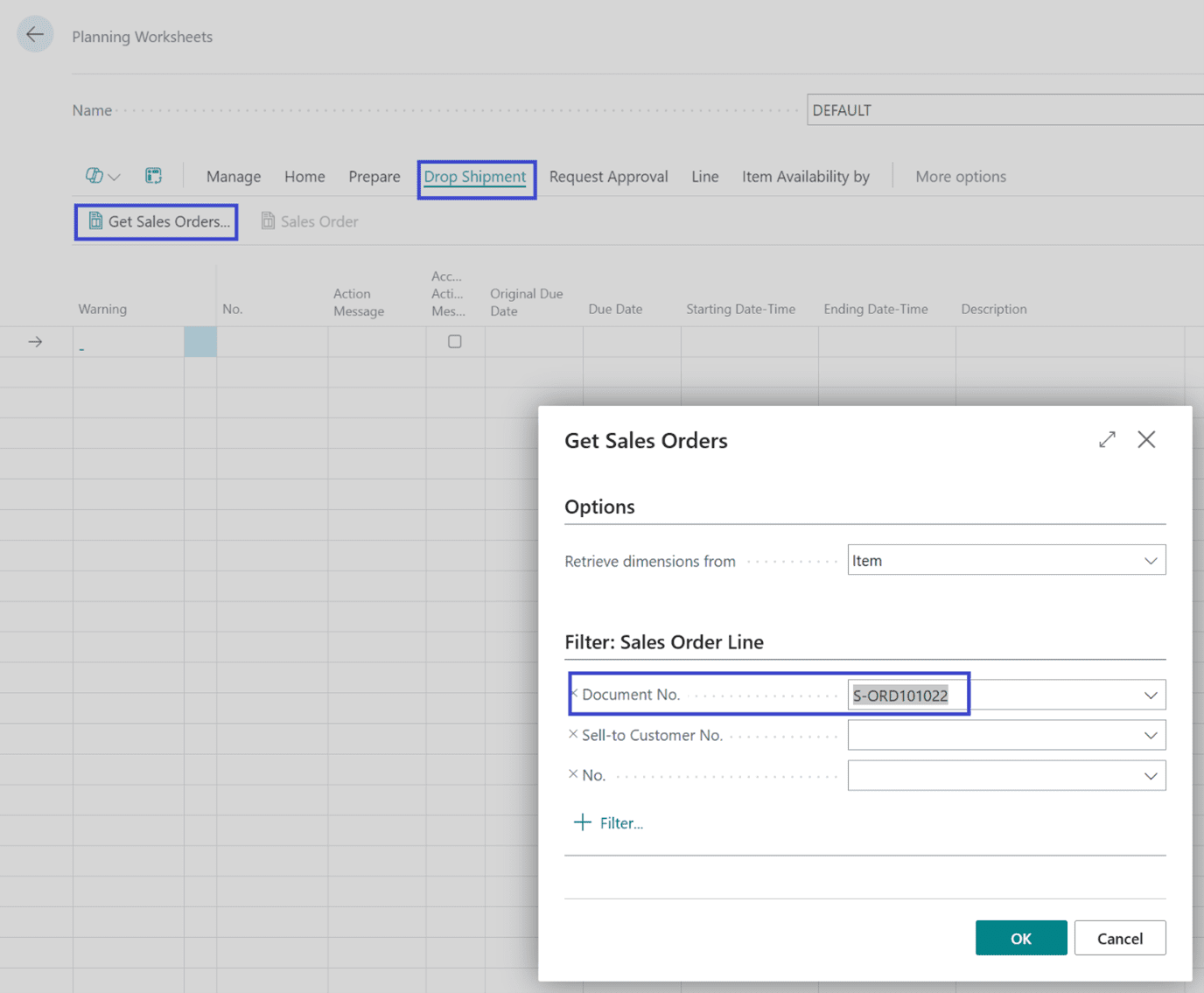Open the Drop Shipment menu tab

(x=475, y=177)
